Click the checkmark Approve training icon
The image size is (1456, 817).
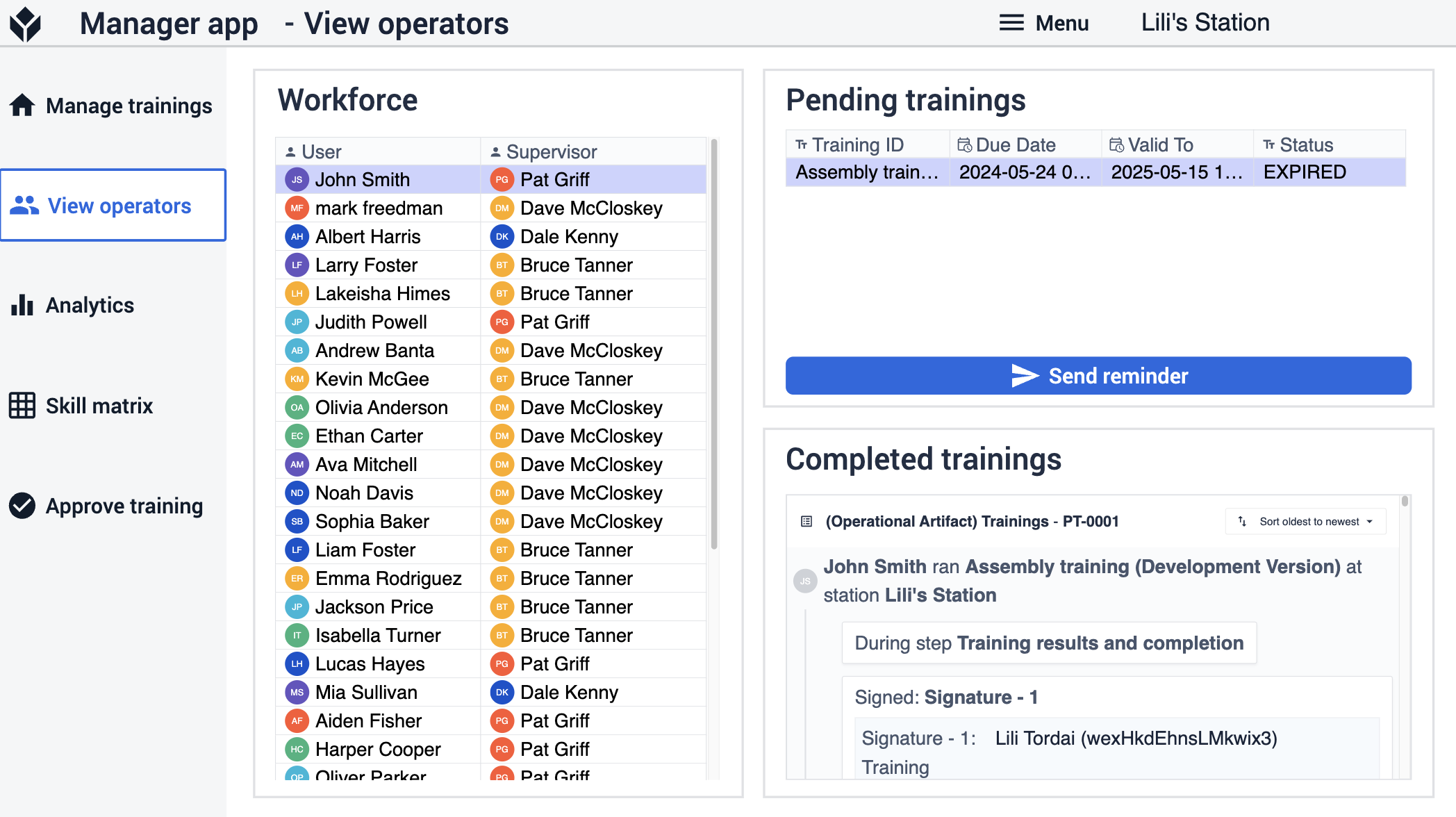click(x=22, y=506)
